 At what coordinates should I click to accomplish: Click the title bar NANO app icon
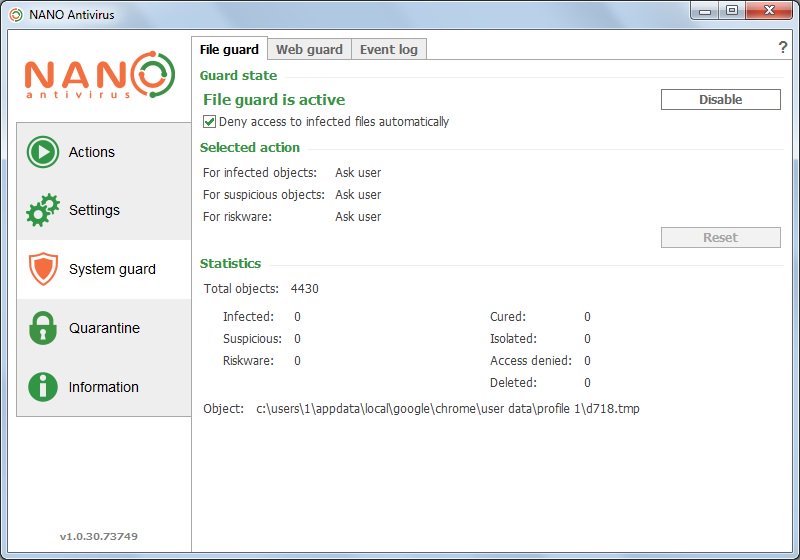point(16,15)
